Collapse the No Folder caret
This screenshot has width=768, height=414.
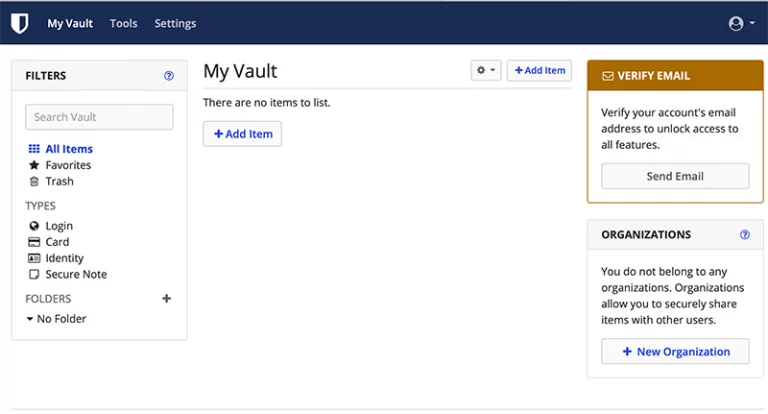(30, 319)
